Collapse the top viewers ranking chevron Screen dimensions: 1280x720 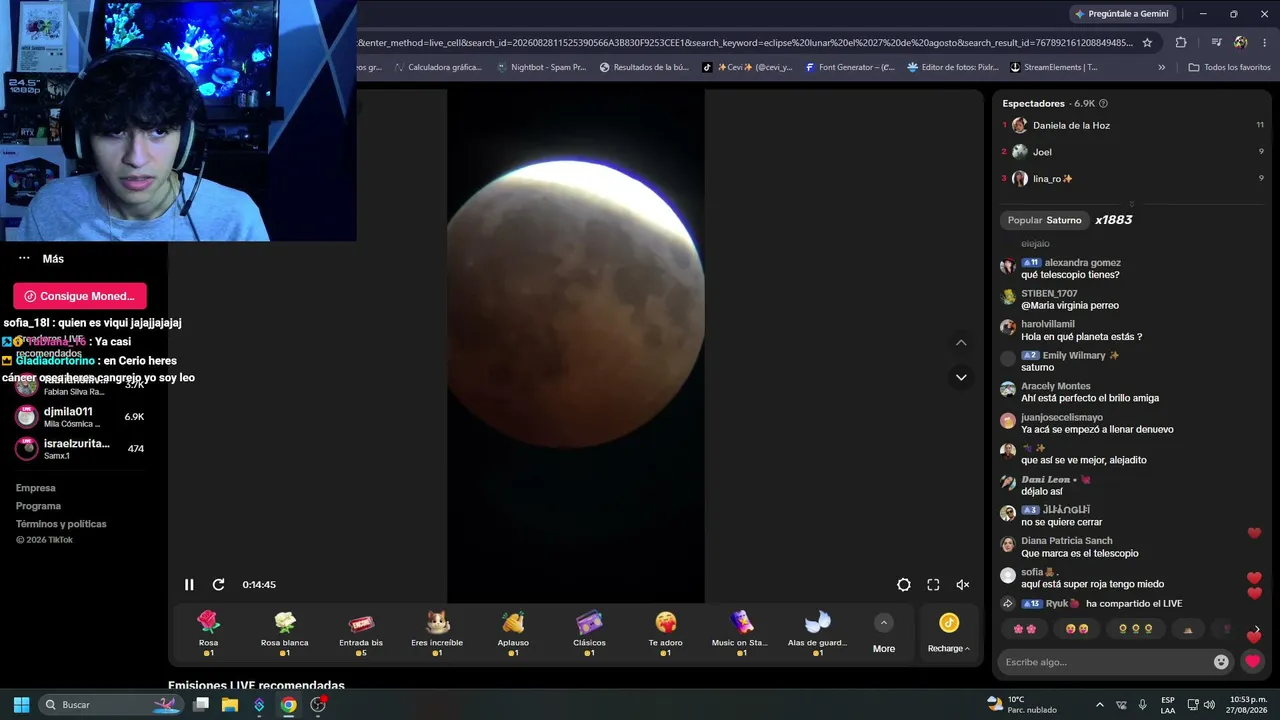[1132, 203]
